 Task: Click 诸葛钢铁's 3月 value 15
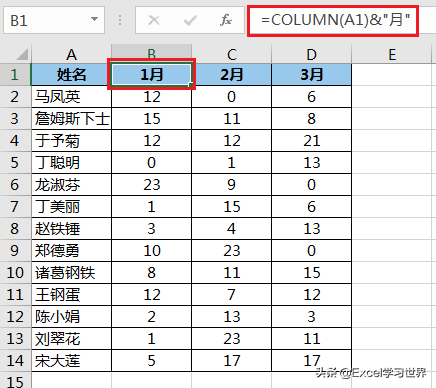coord(312,273)
